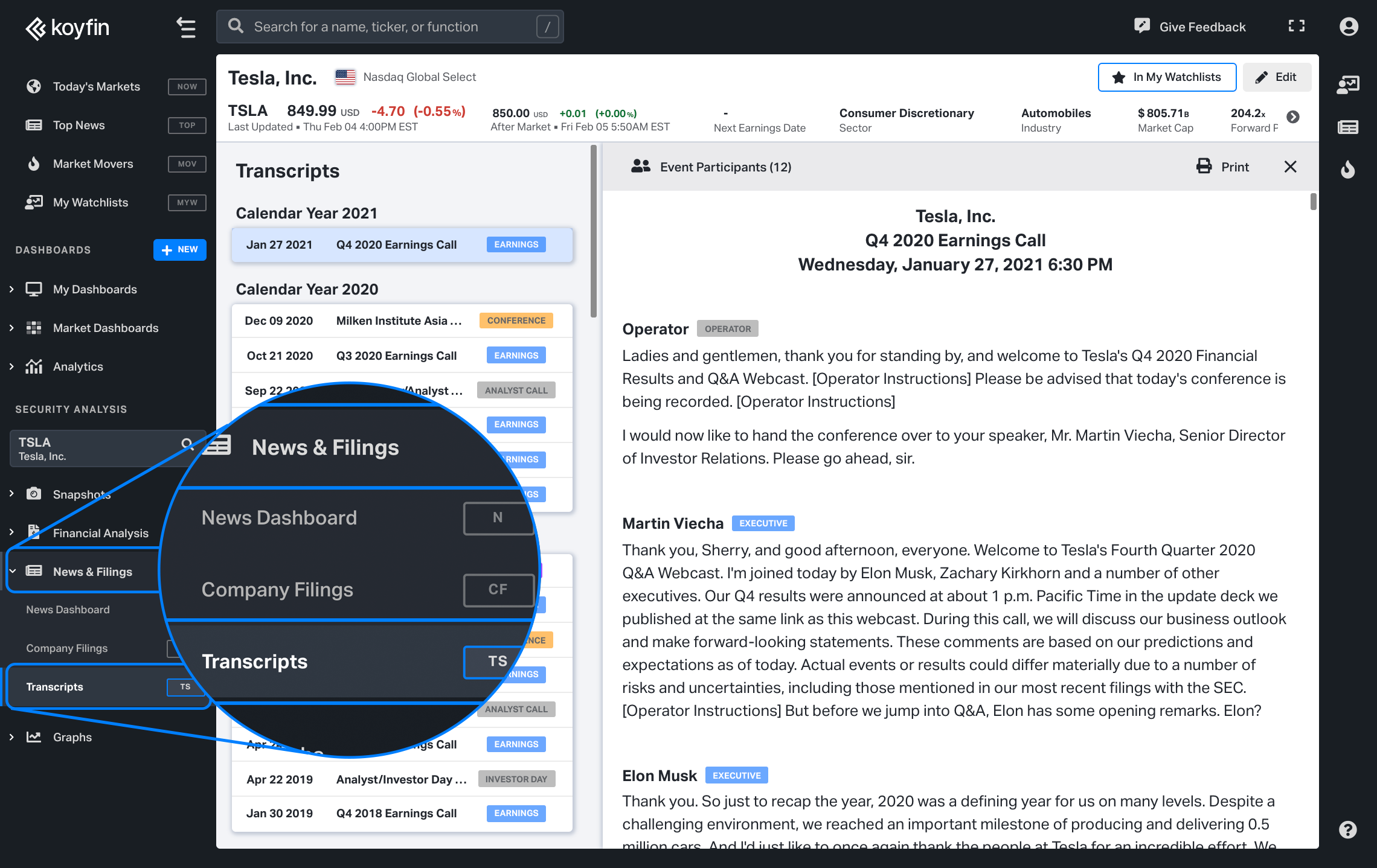Click the transcript text scrollbar

point(1313,202)
